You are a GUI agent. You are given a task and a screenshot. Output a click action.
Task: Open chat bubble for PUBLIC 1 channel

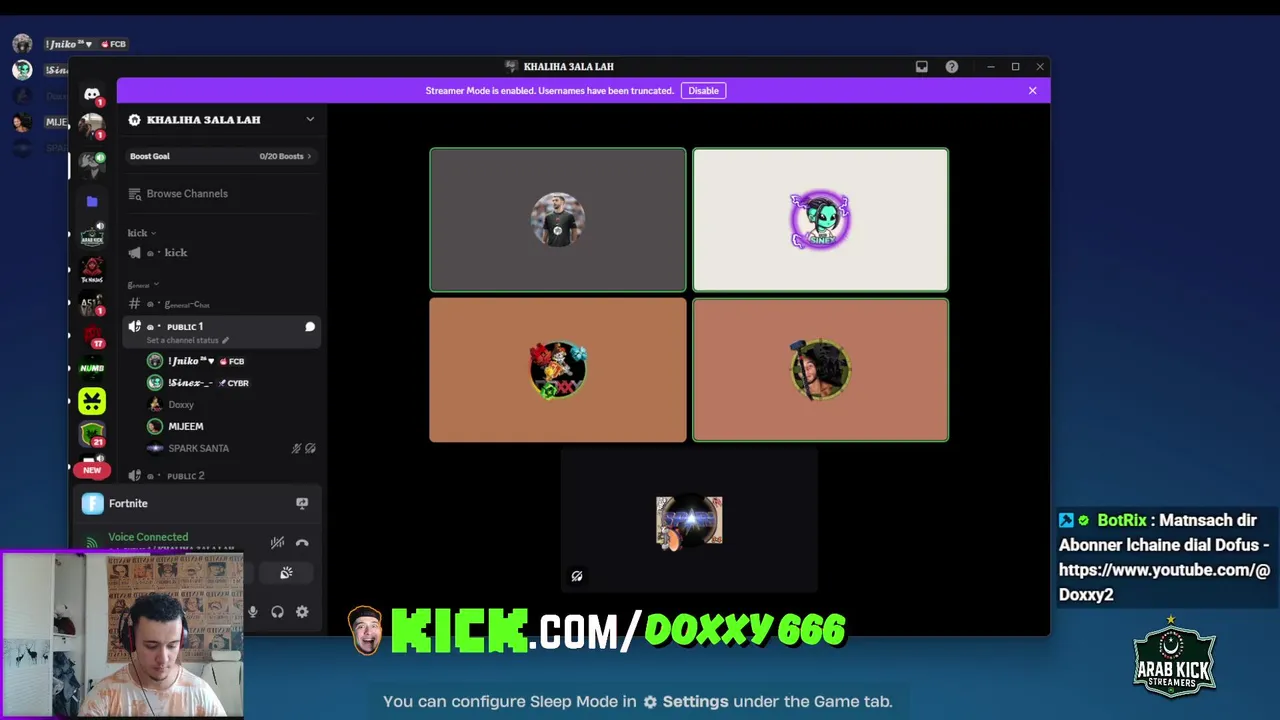pos(310,327)
